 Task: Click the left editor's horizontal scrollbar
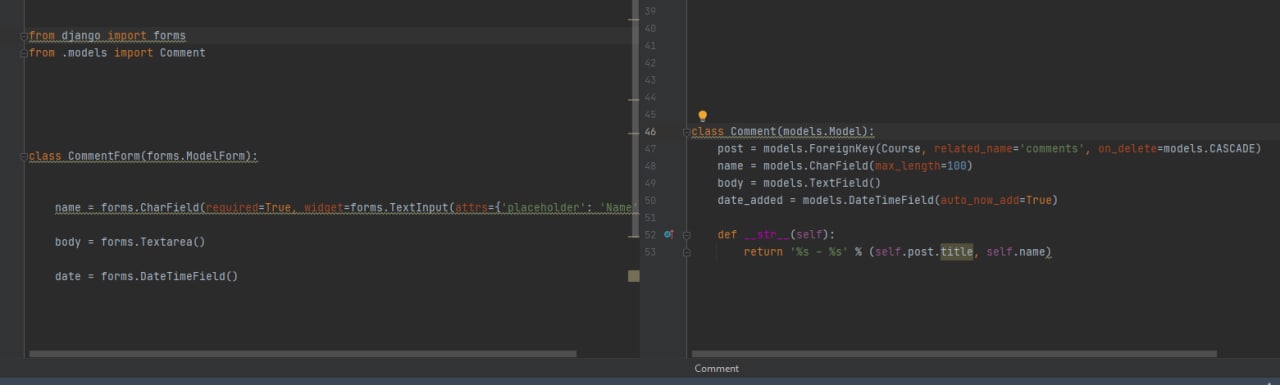tap(303, 353)
